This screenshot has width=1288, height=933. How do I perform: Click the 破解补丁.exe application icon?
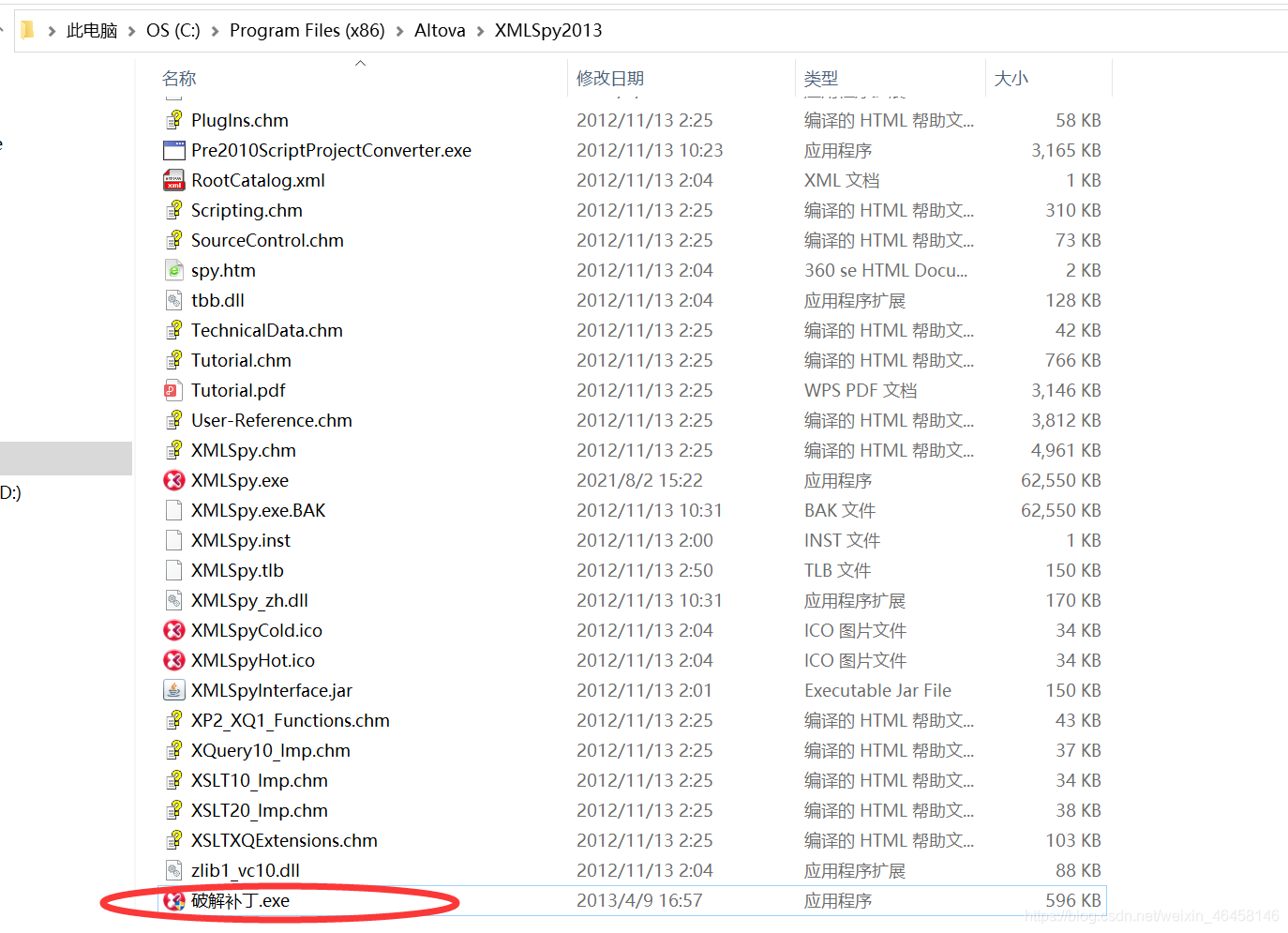tap(174, 900)
